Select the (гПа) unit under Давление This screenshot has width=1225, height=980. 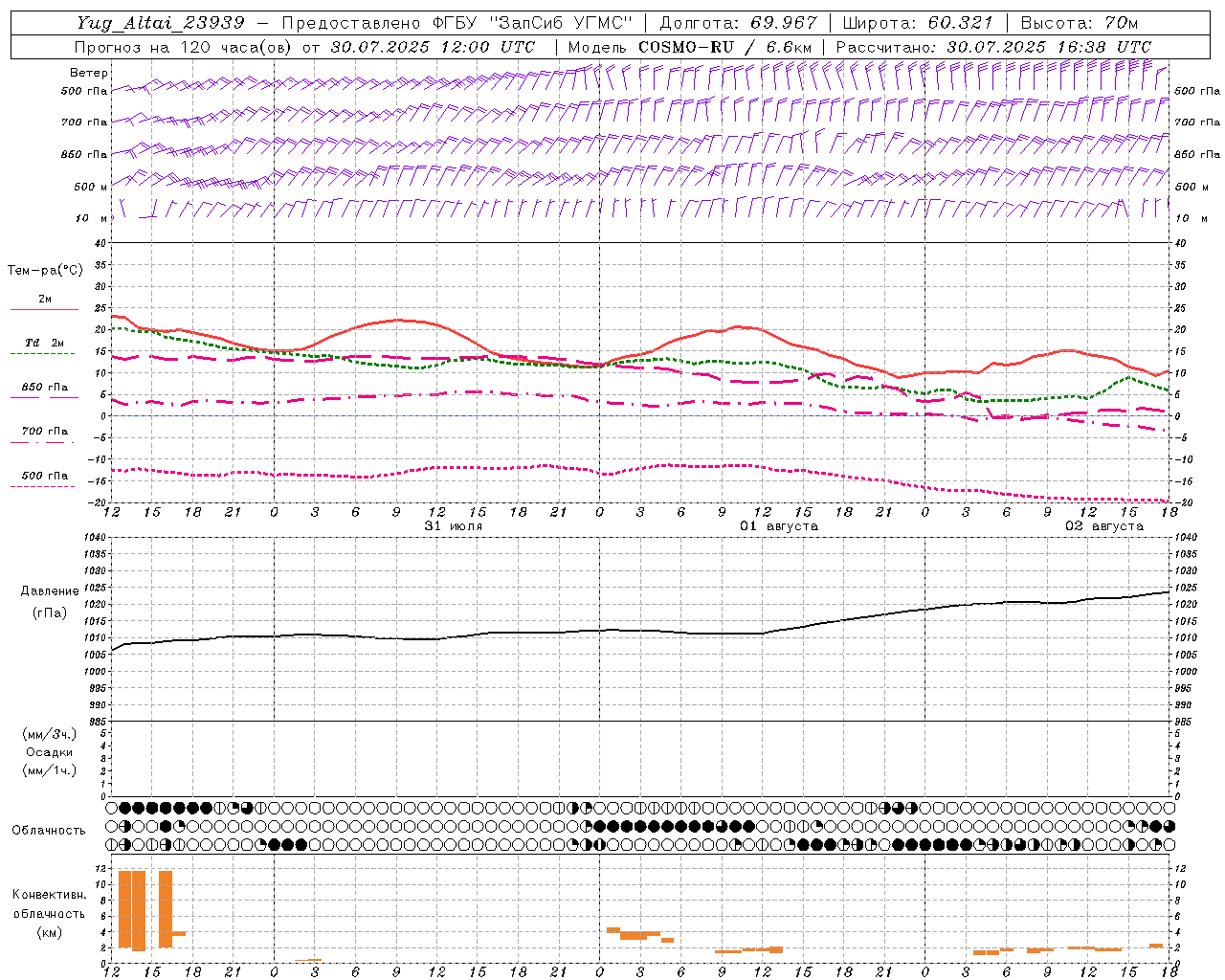(x=49, y=612)
